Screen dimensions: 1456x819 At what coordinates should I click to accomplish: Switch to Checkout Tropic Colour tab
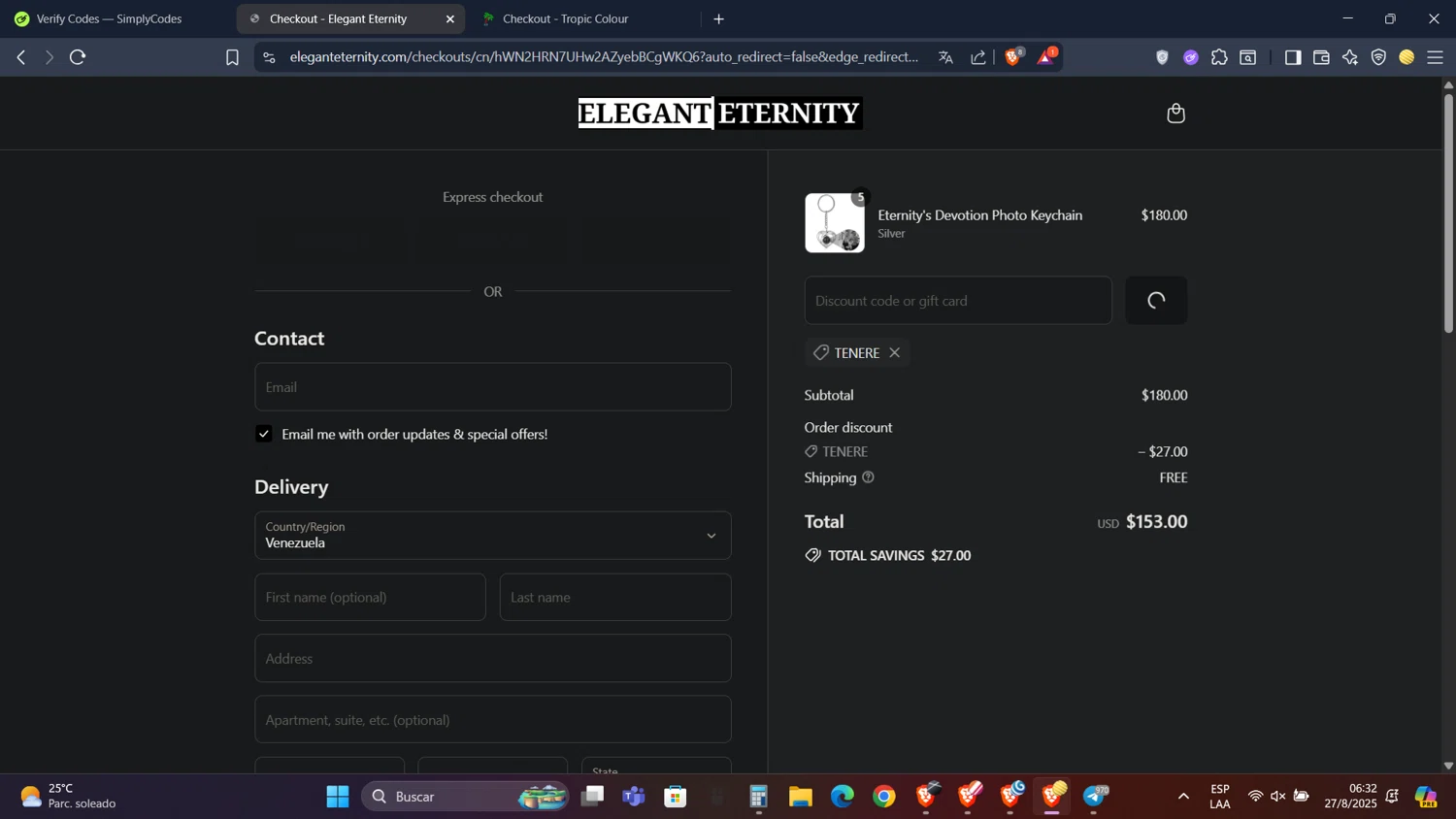coord(566,18)
